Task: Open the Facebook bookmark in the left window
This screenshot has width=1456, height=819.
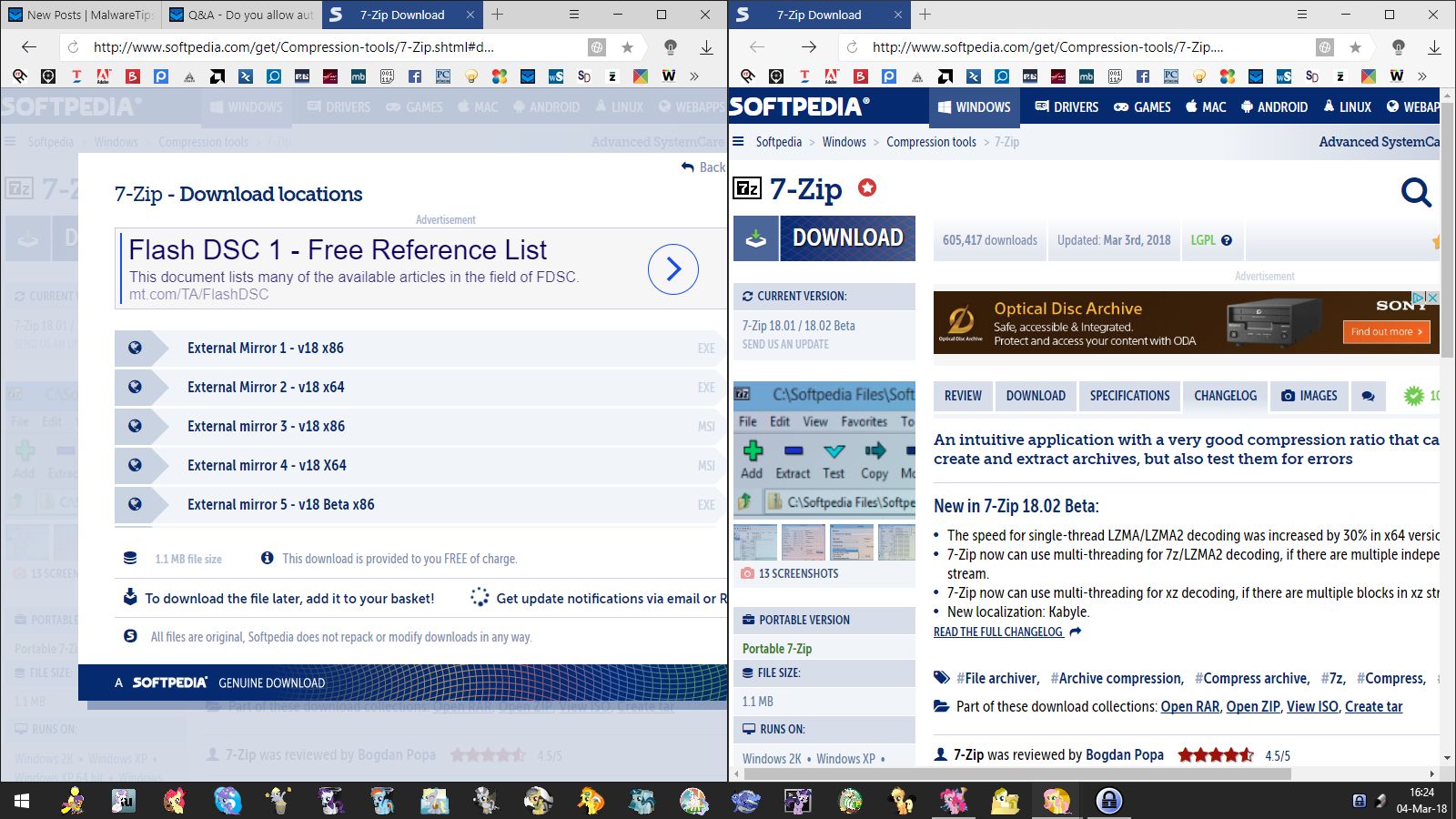Action: [415, 76]
